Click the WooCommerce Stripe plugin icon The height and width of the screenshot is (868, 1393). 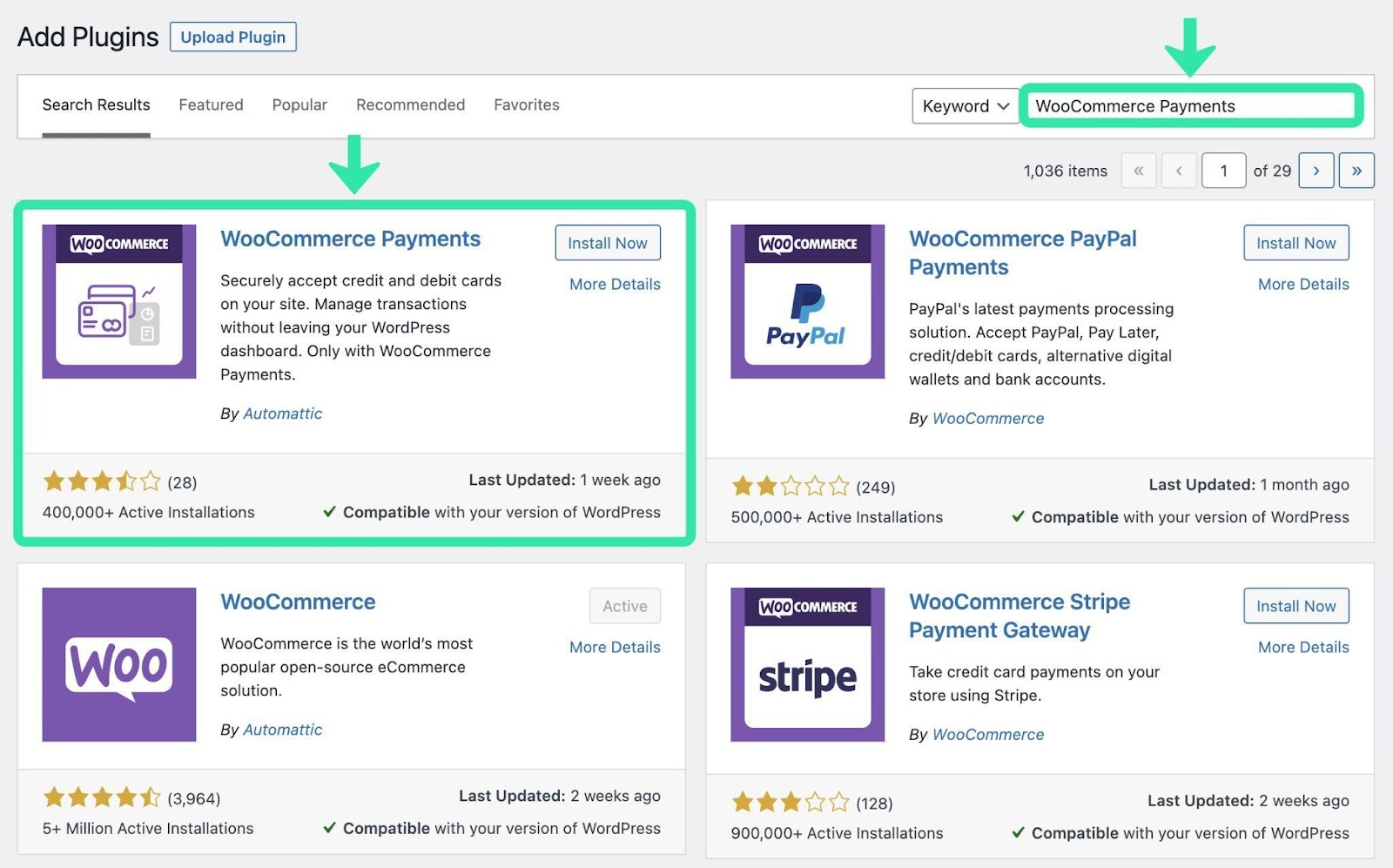807,664
